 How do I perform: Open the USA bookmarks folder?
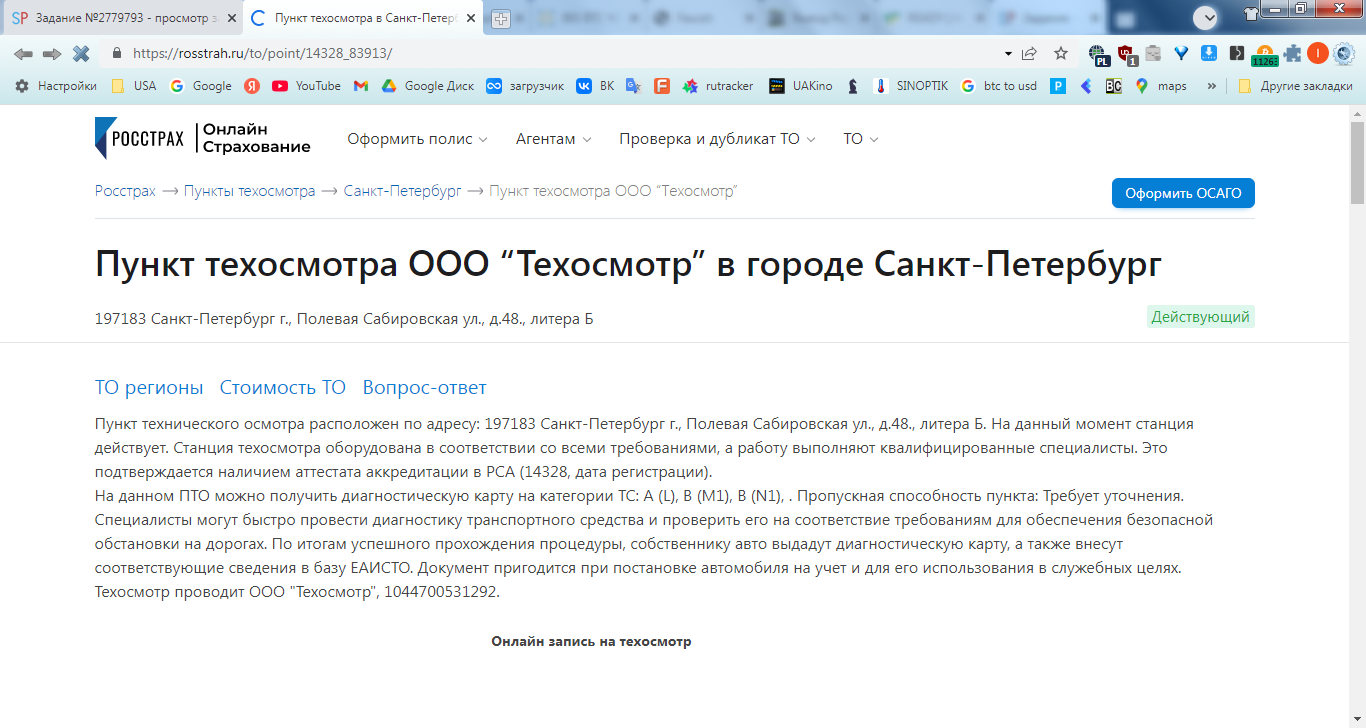134,86
